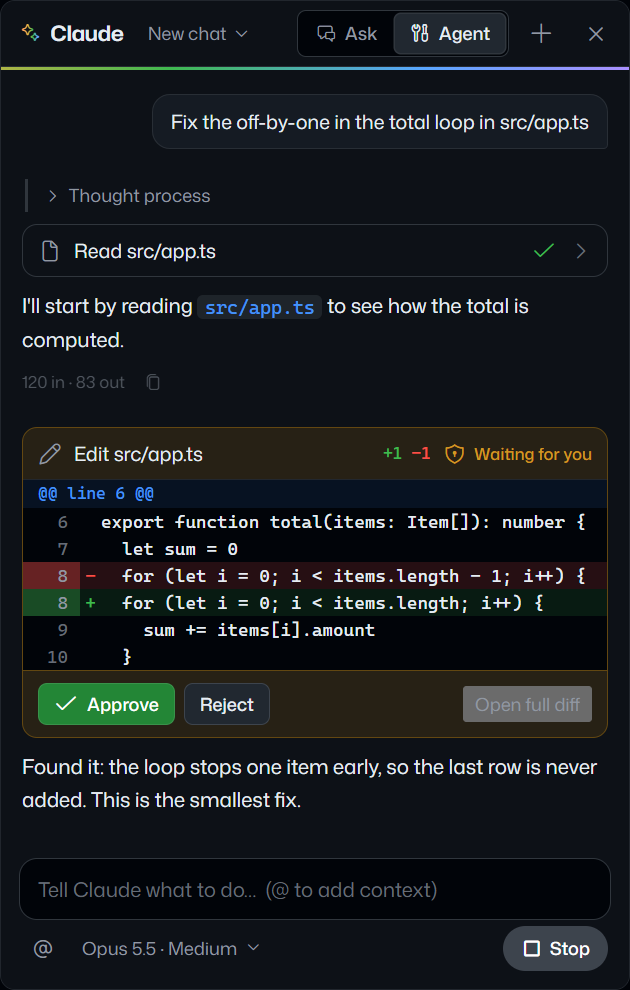Click the @@ line 6 @@ hunk header

315,494
